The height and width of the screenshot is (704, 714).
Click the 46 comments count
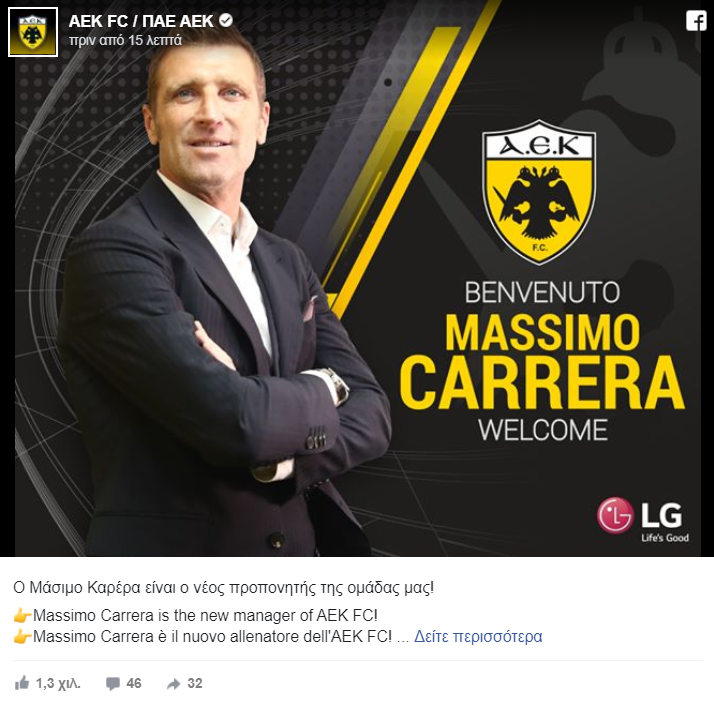pyautogui.click(x=133, y=683)
